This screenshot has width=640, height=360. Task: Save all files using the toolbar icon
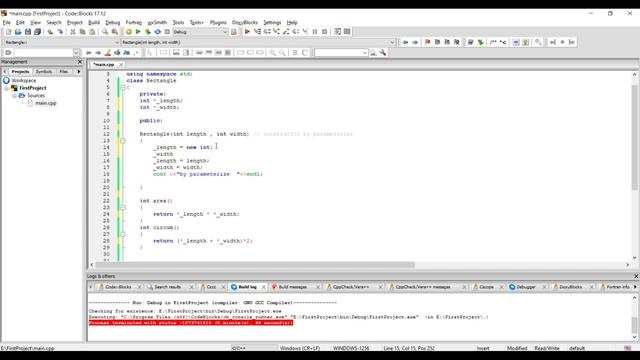pyautogui.click(x=38, y=32)
